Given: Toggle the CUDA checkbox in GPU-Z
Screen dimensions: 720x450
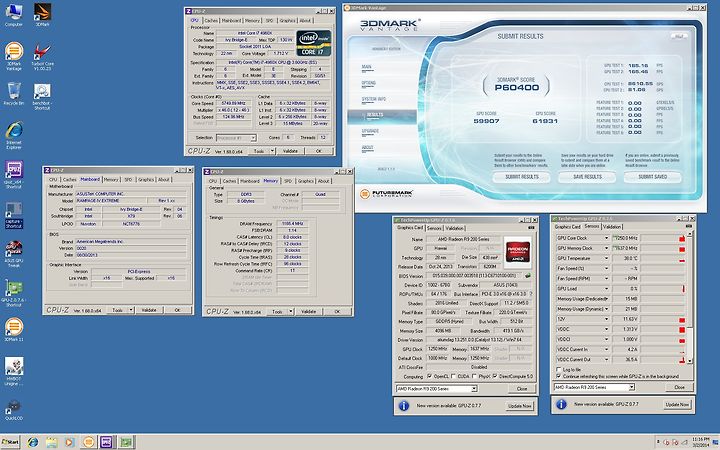Looking at the screenshot, I should (453, 376).
